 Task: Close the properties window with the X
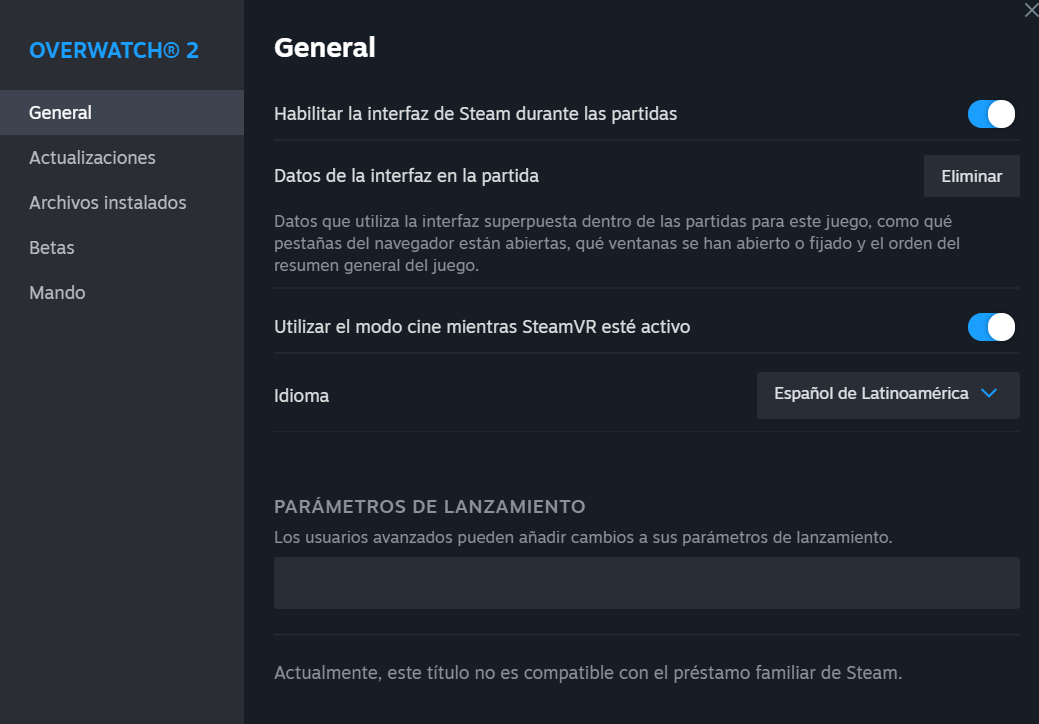(x=1031, y=10)
